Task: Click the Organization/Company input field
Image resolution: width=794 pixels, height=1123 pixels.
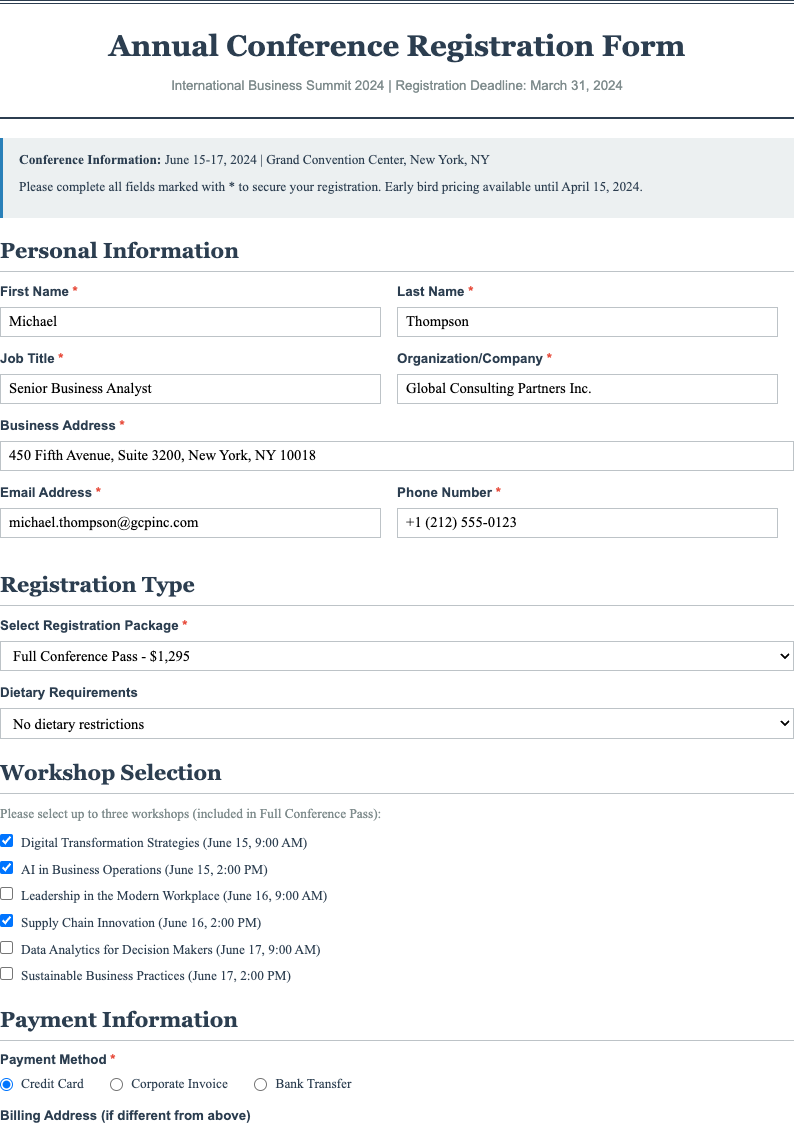Action: [587, 388]
